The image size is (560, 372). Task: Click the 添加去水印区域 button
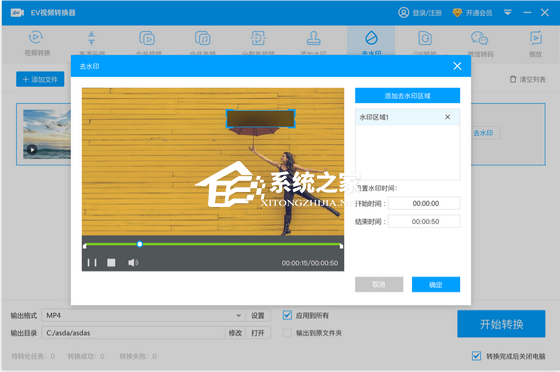(x=408, y=96)
